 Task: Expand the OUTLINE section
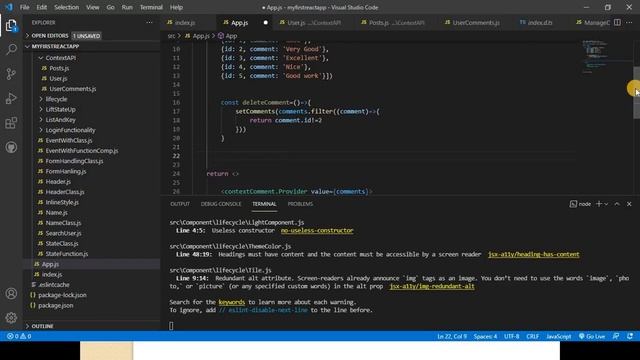coord(42,326)
